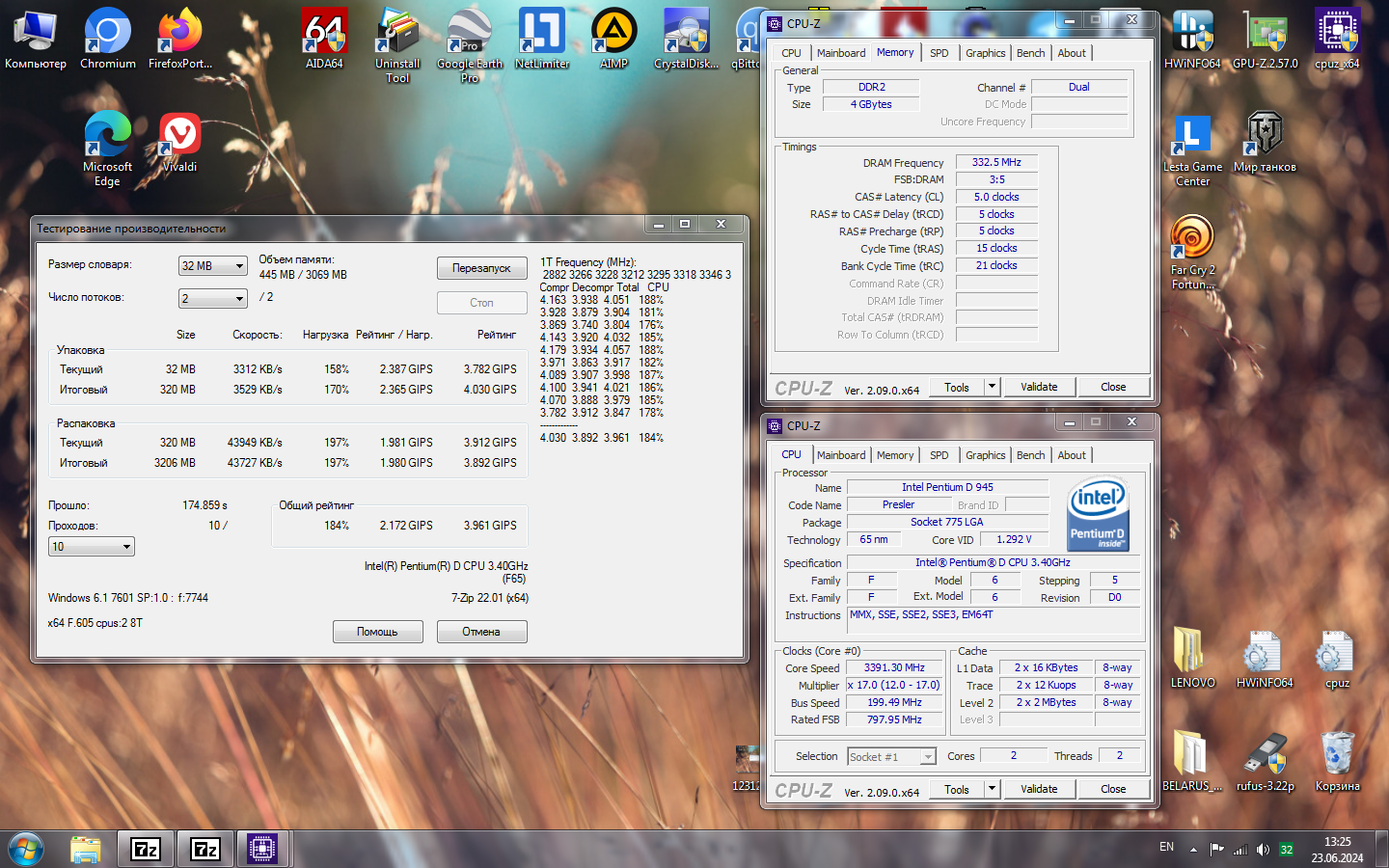
Task: Click Close button in upper CPU-Z window
Action: pyautogui.click(x=1113, y=387)
